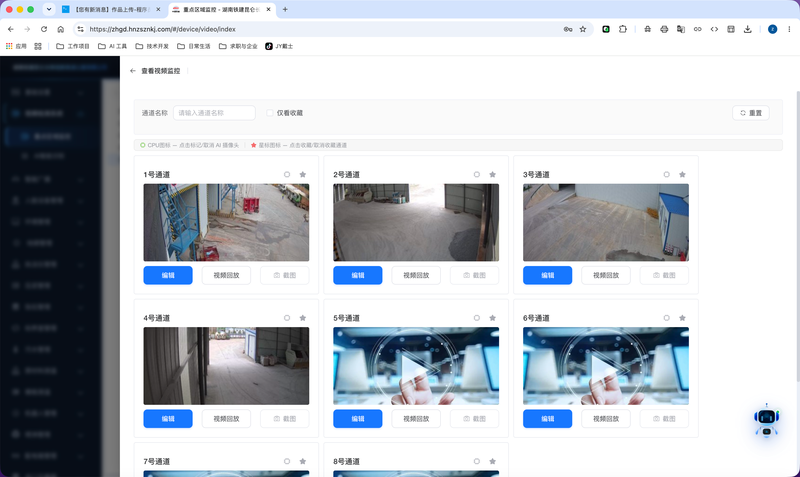
Task: Toggle AI camera mark for 6号通道
Action: pos(666,318)
